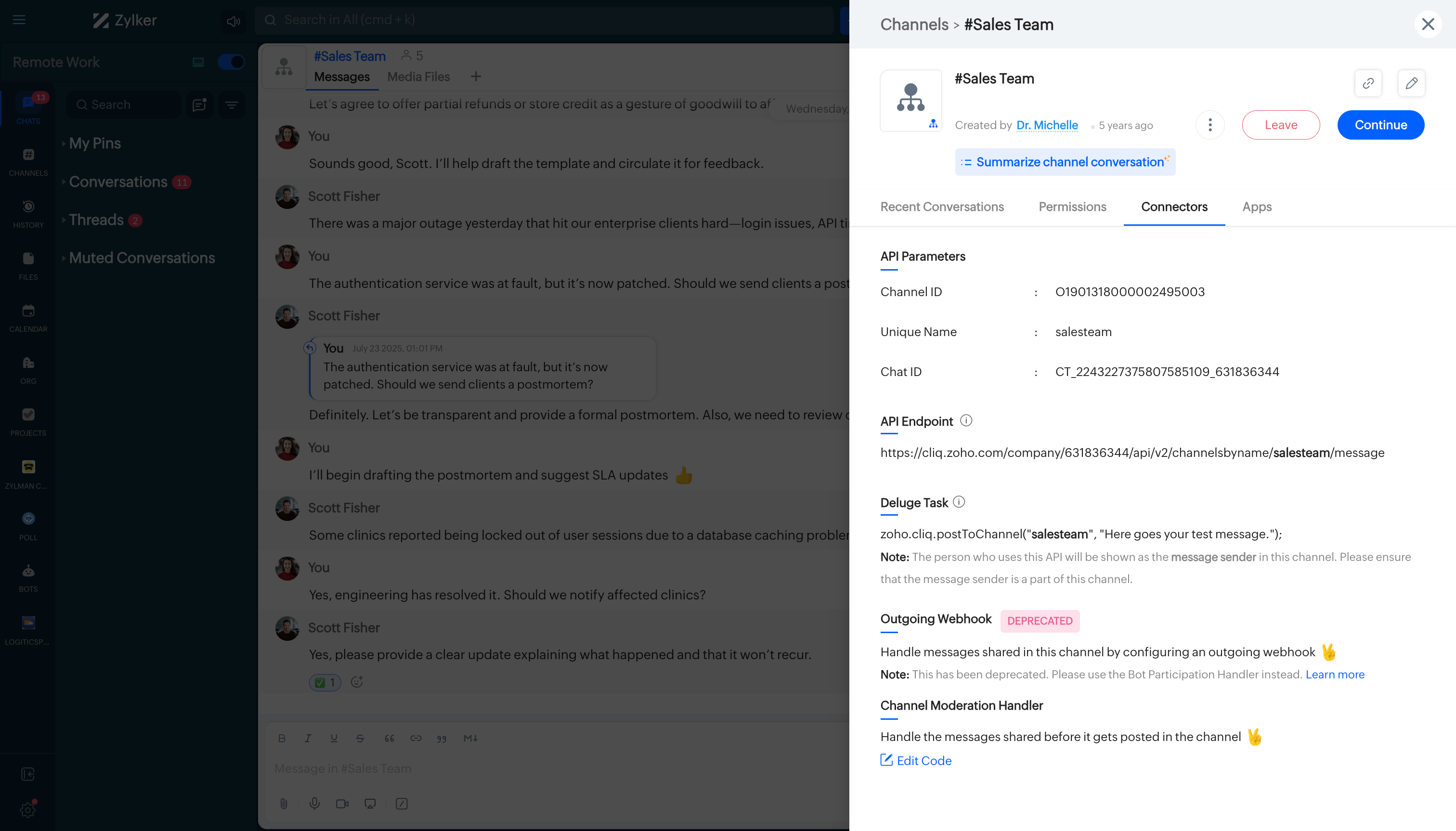The width and height of the screenshot is (1456, 831).
Task: Click the Leave button
Action: 1280,125
